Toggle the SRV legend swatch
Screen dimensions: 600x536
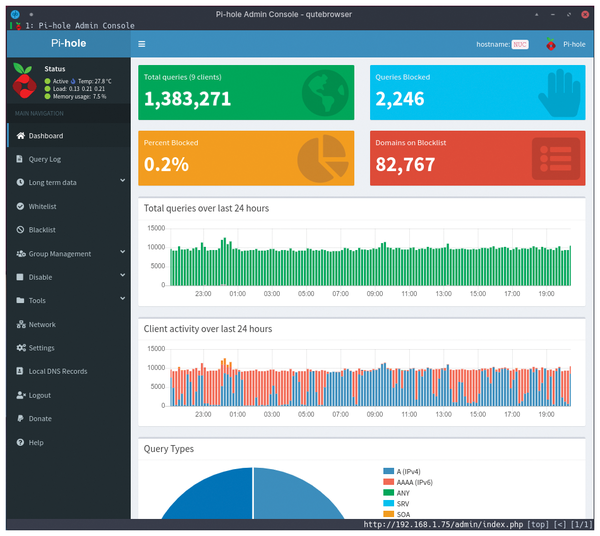[x=388, y=503]
